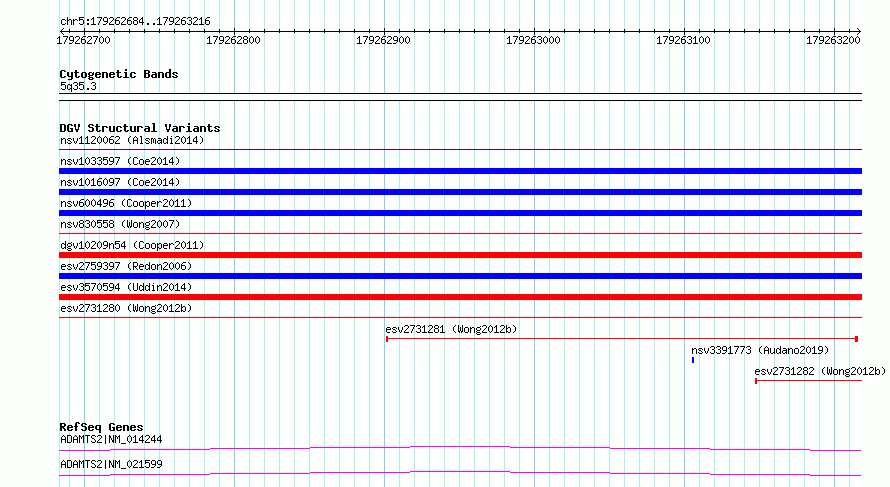Click the ADAMTS2|NM_021599 gene label
The image size is (890, 487).
click(x=111, y=464)
